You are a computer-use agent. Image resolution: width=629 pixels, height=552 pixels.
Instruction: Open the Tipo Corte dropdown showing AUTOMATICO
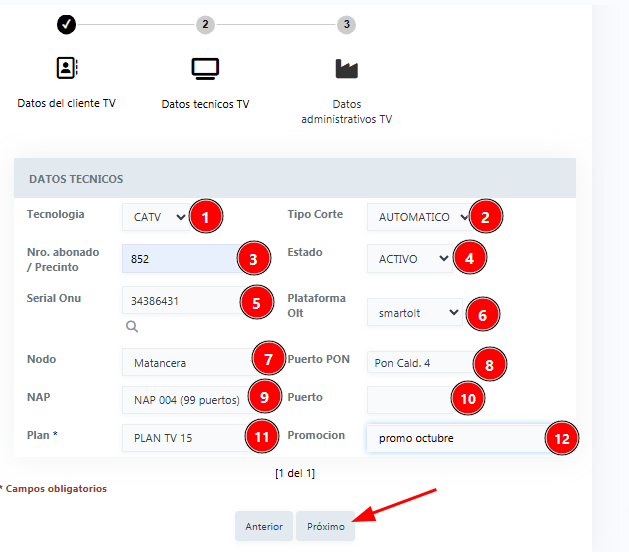pos(417,217)
